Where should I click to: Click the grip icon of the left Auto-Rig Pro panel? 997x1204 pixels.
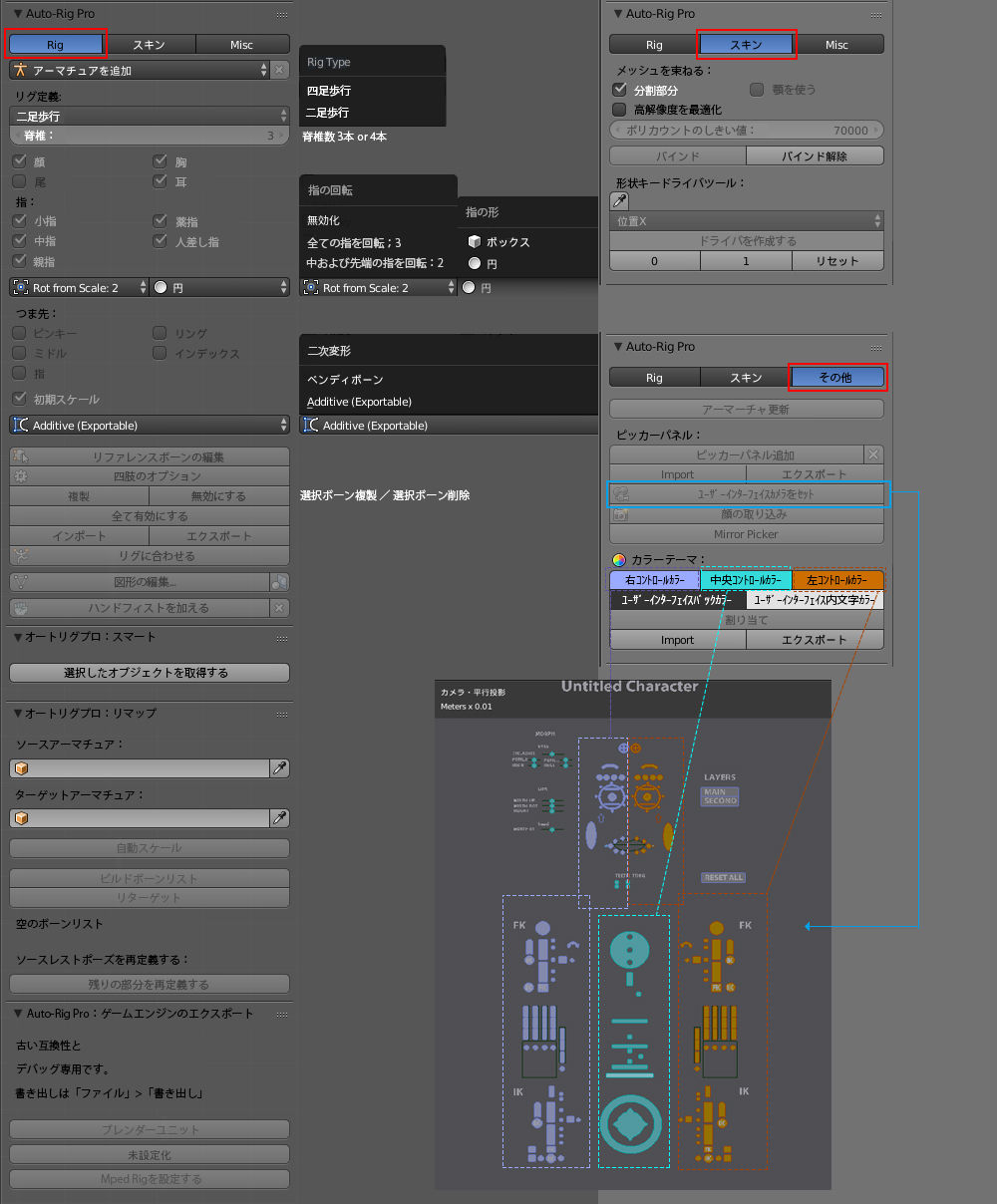282,15
